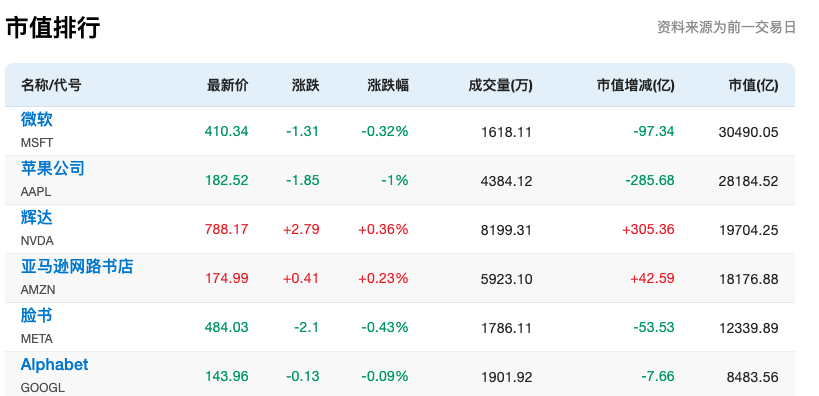This screenshot has height=396, width=819.
Task: Open the 脸书 META stock link
Action: pos(37,316)
